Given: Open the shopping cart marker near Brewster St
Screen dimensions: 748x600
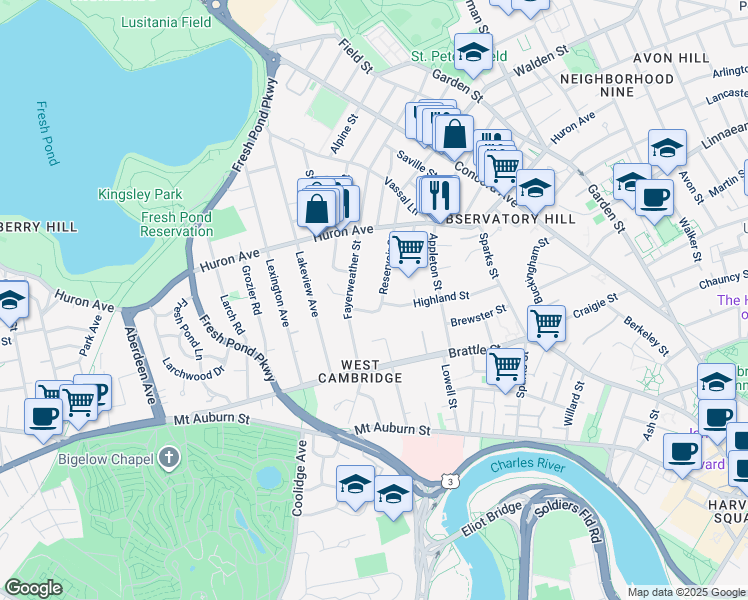Looking at the screenshot, I should (x=546, y=323).
